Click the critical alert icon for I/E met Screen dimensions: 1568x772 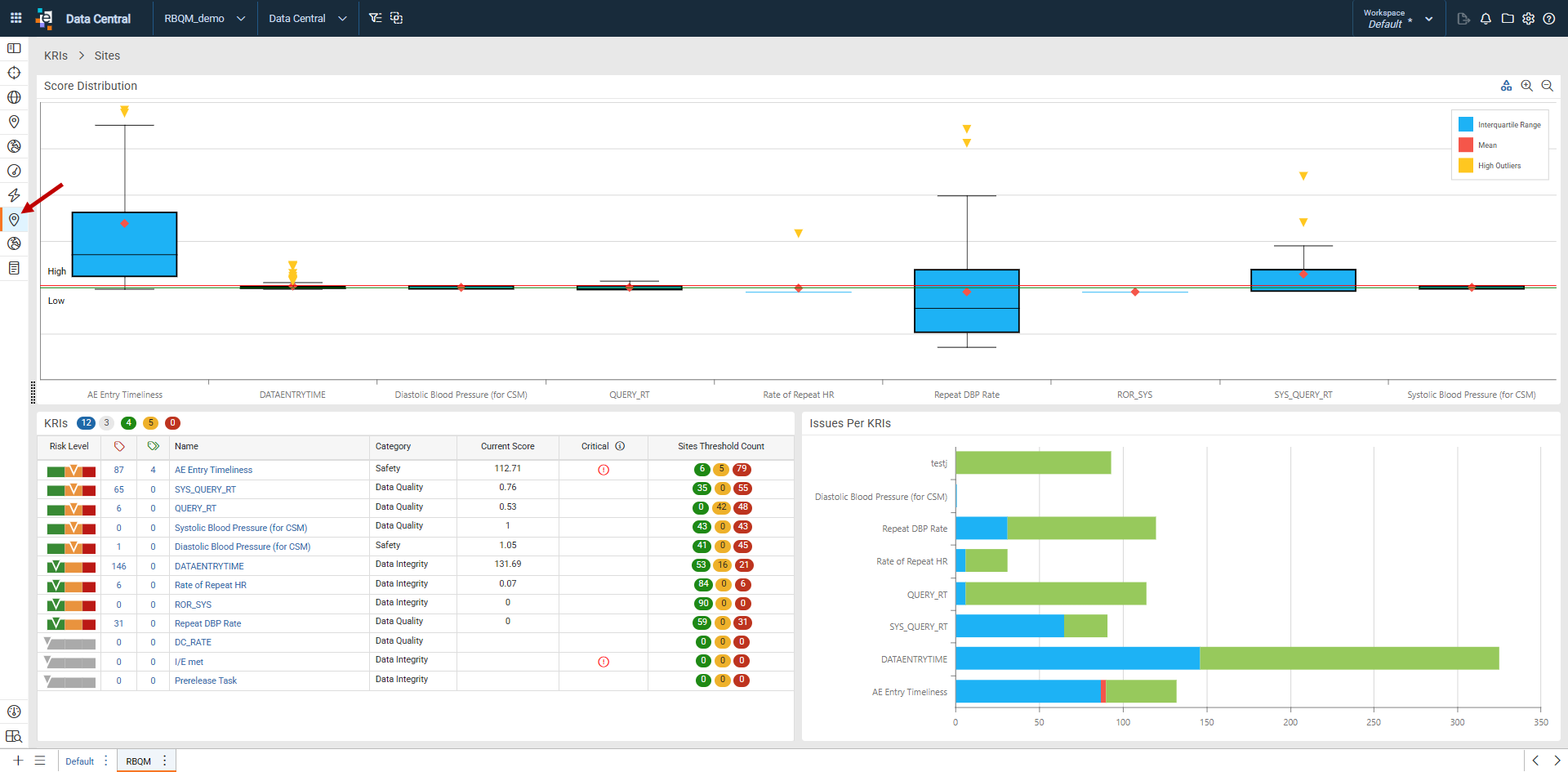coord(604,662)
